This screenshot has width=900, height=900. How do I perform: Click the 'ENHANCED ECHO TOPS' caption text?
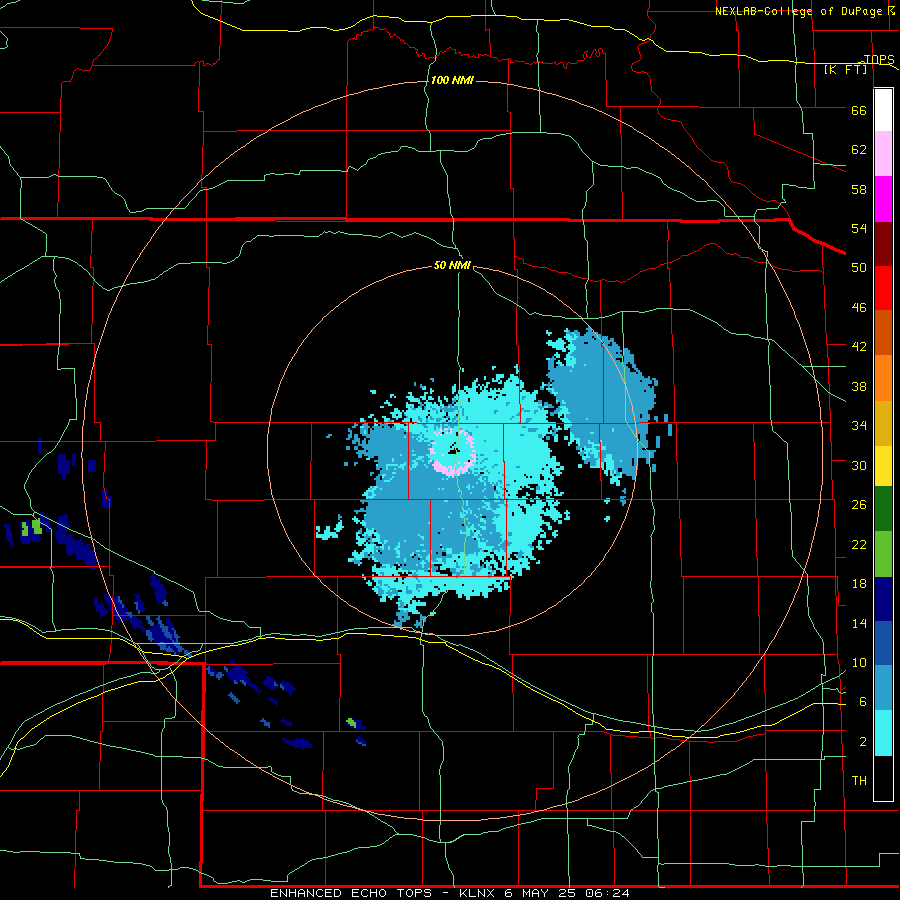(351, 893)
